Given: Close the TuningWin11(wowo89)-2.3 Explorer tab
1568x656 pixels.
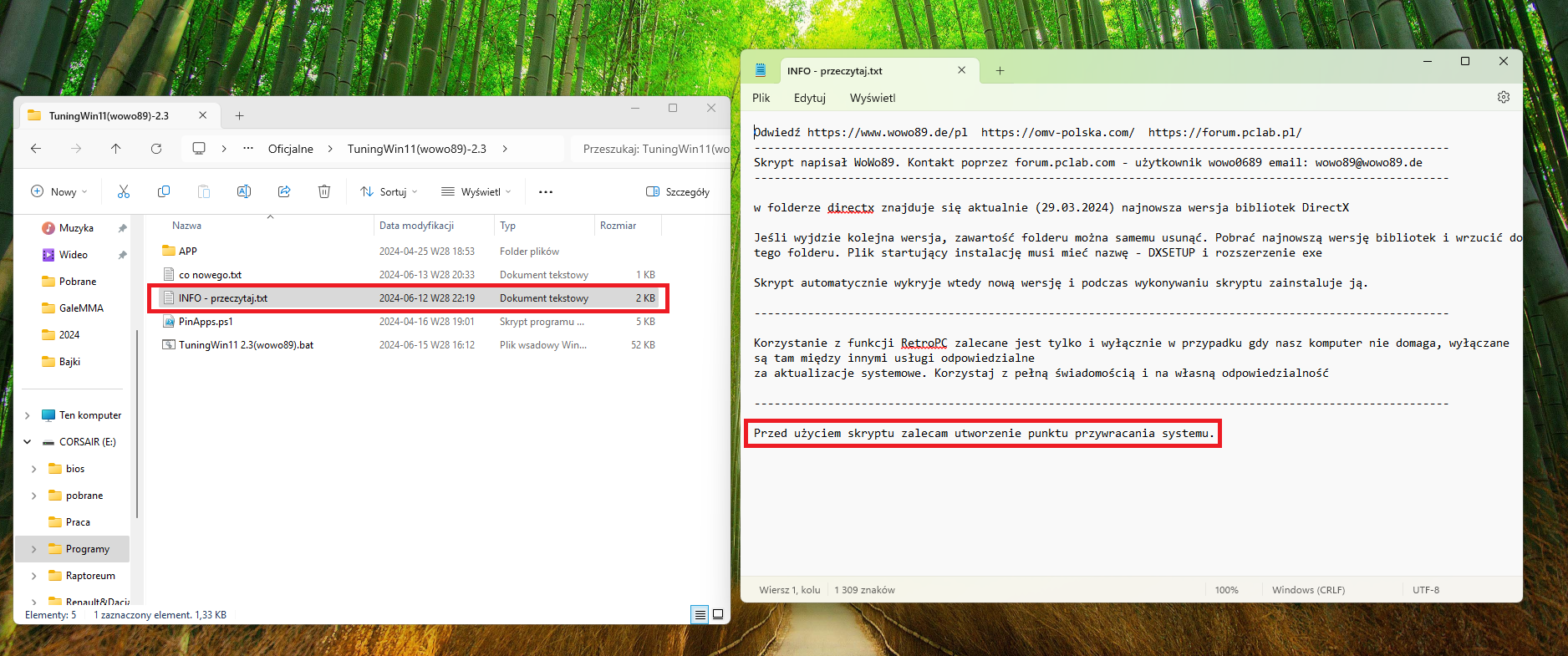Looking at the screenshot, I should [203, 115].
